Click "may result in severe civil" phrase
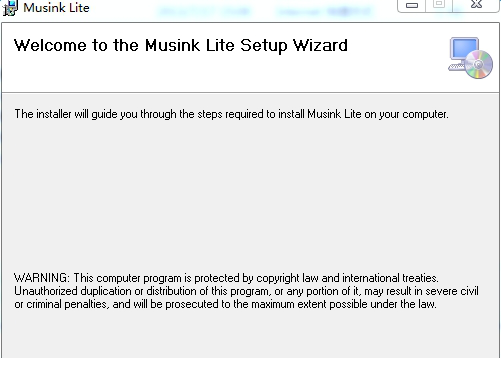This screenshot has height=372, width=501. 421,291
